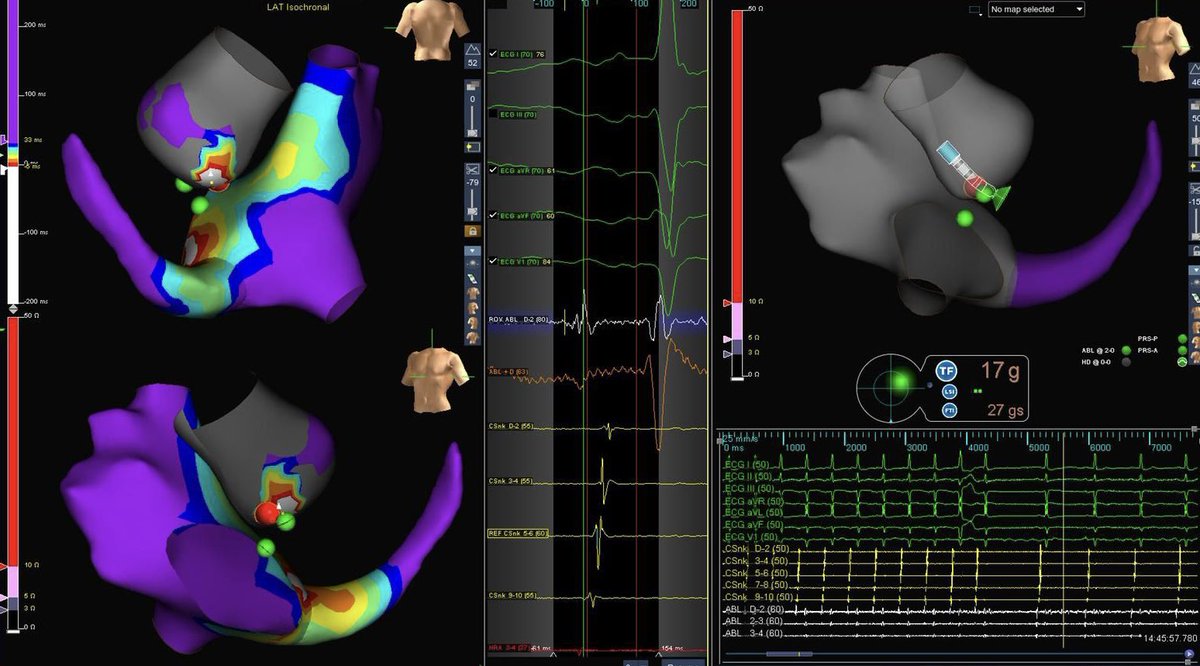1200x666 pixels.
Task: Uncheck the ECG aVR trace checkbox
Action: coord(493,170)
